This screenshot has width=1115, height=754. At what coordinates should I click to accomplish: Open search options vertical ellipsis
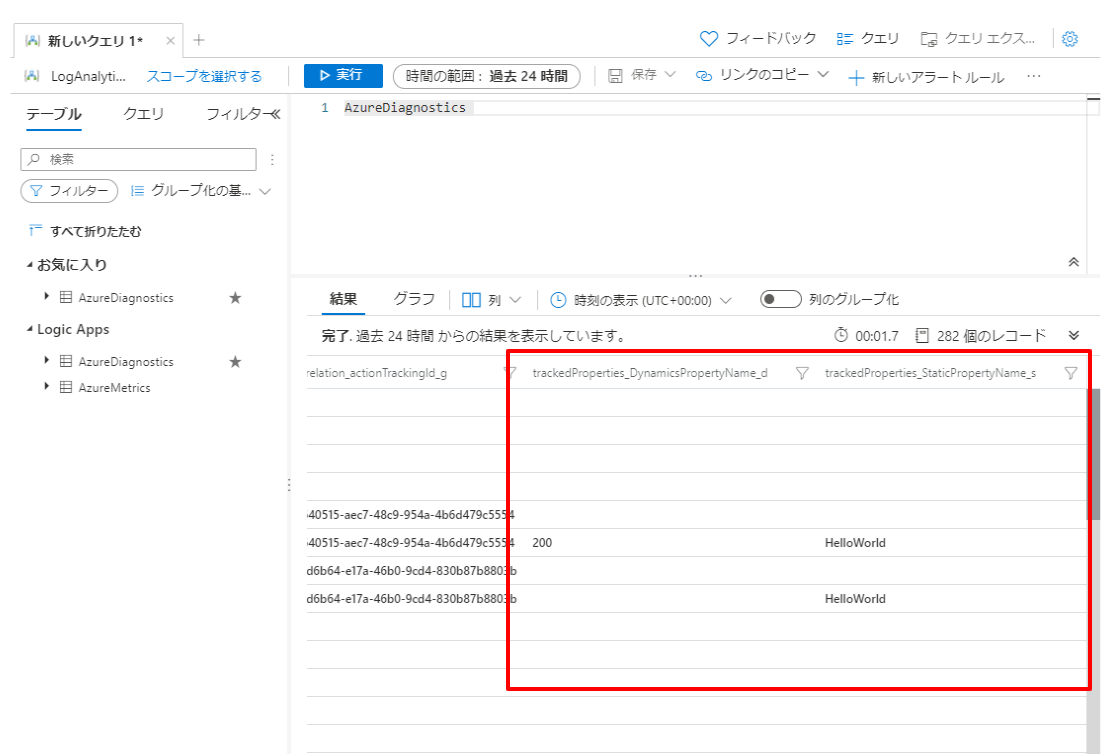272,159
